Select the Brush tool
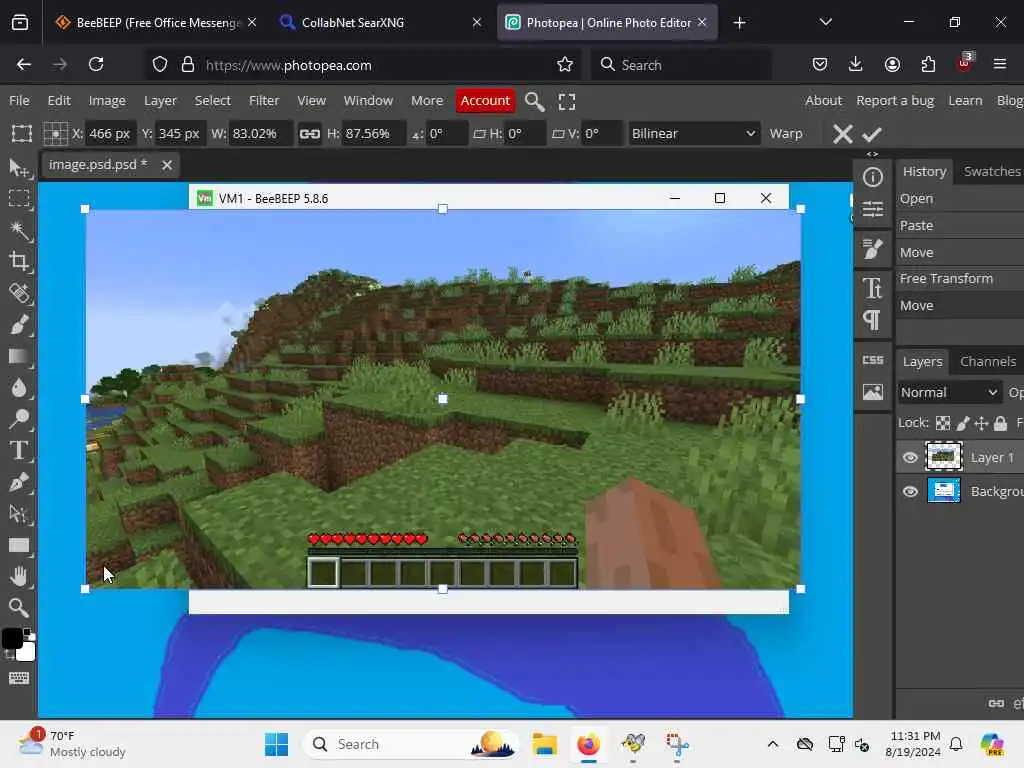 (x=19, y=325)
